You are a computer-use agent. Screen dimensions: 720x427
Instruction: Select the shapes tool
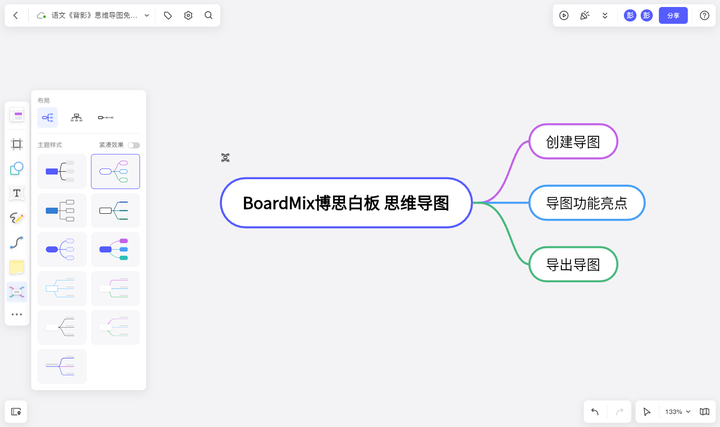click(x=17, y=169)
